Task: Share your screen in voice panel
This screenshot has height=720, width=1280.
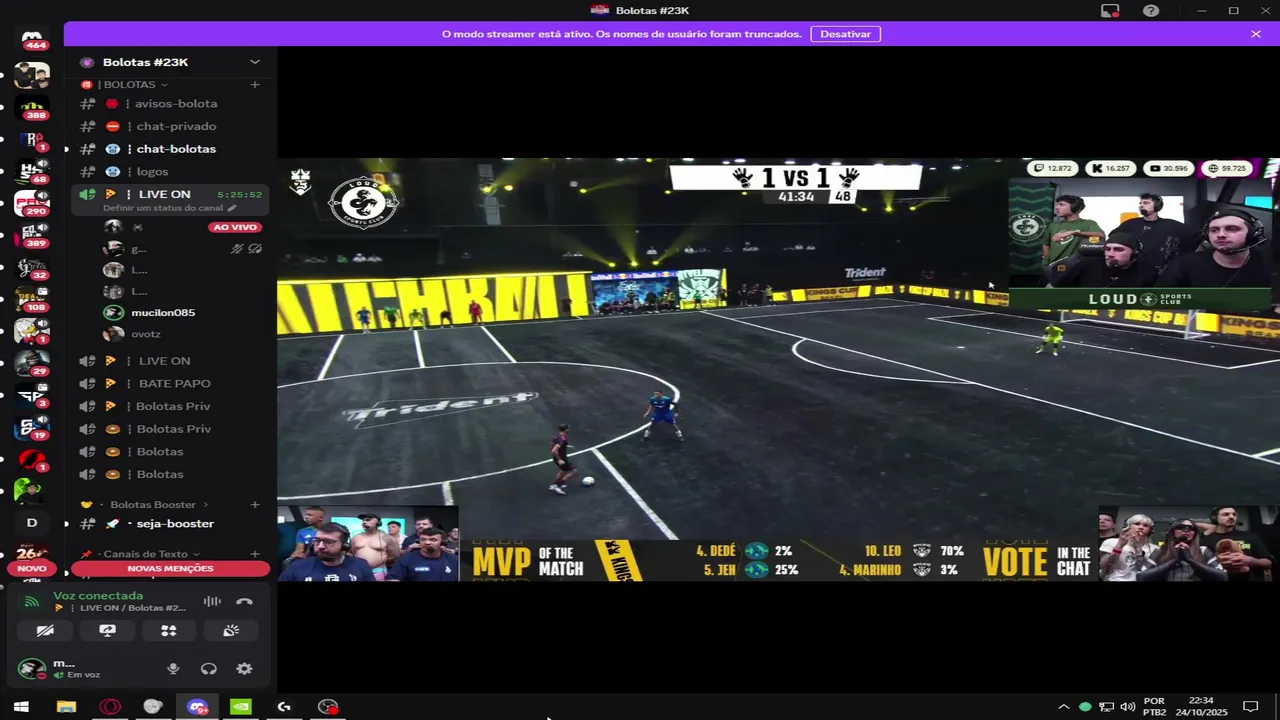Action: point(107,630)
